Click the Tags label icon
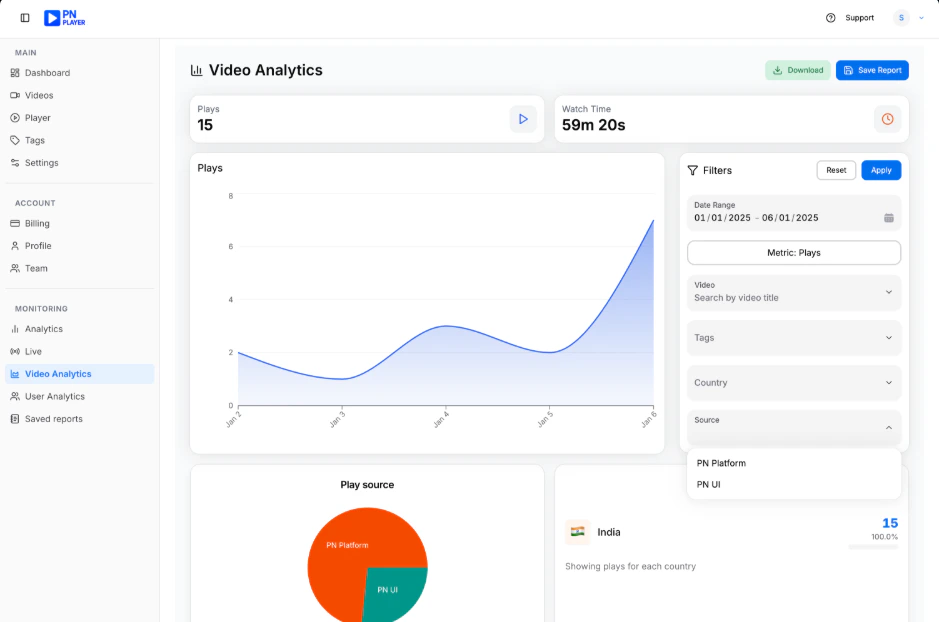The height and width of the screenshot is (622, 939). point(15,140)
